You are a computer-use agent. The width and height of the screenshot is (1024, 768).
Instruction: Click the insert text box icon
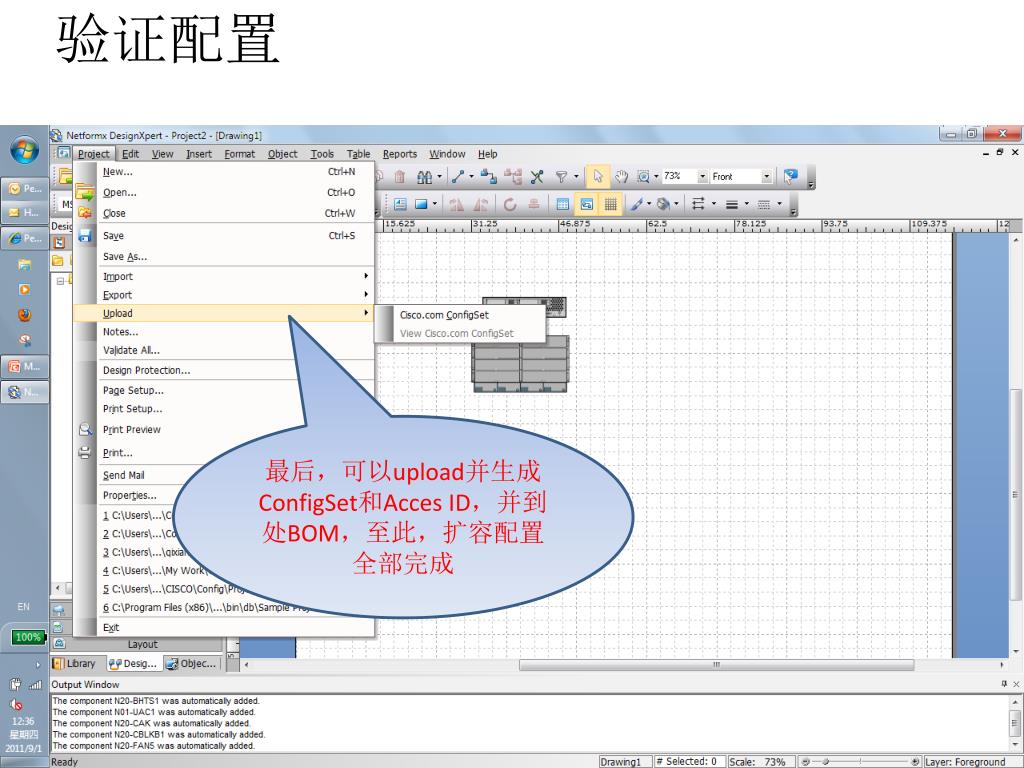click(400, 204)
